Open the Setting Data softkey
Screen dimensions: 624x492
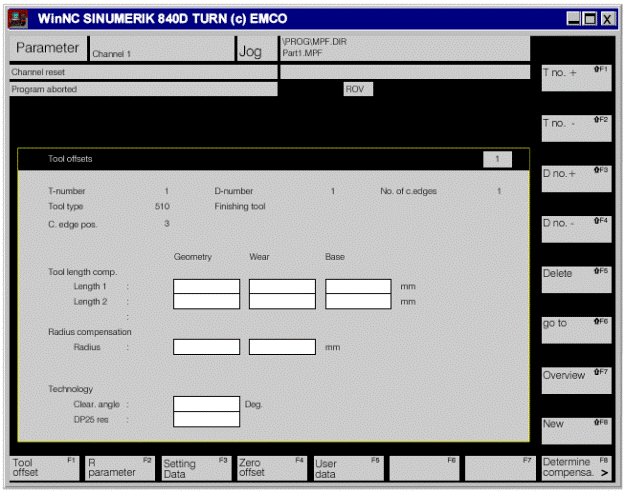(196, 468)
